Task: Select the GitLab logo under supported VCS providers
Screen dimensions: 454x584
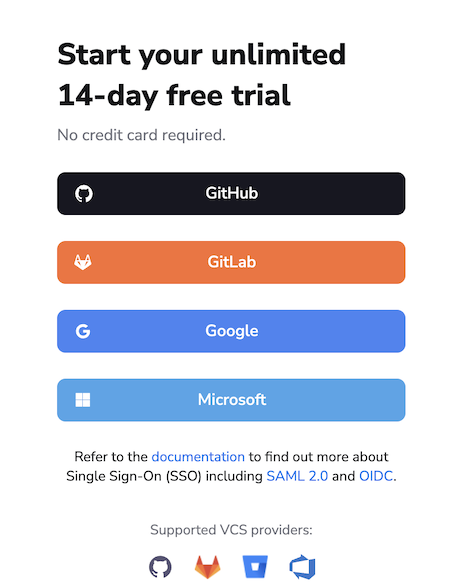Action: (x=207, y=567)
